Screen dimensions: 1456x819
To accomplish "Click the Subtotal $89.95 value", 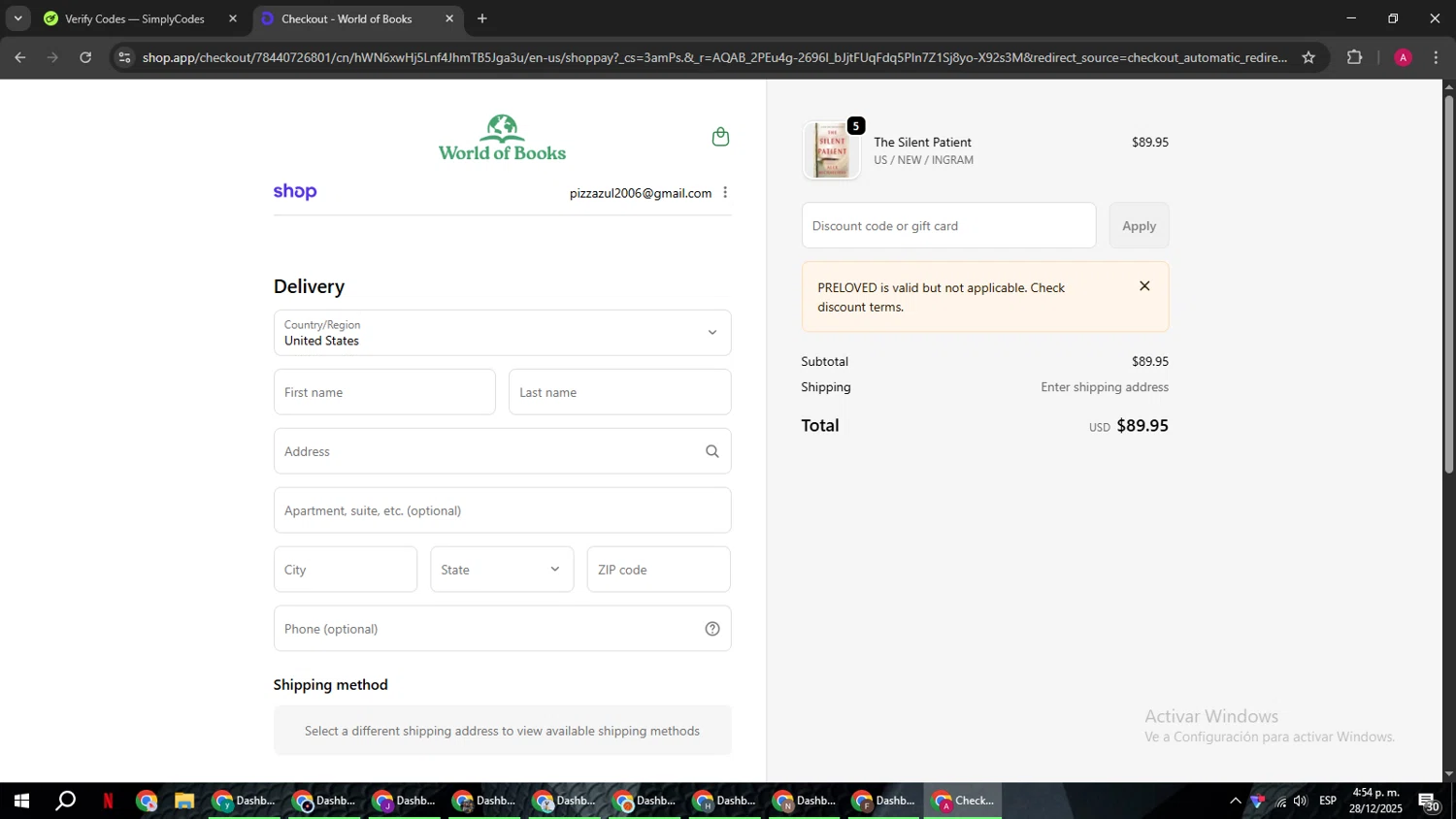I will tap(1149, 361).
